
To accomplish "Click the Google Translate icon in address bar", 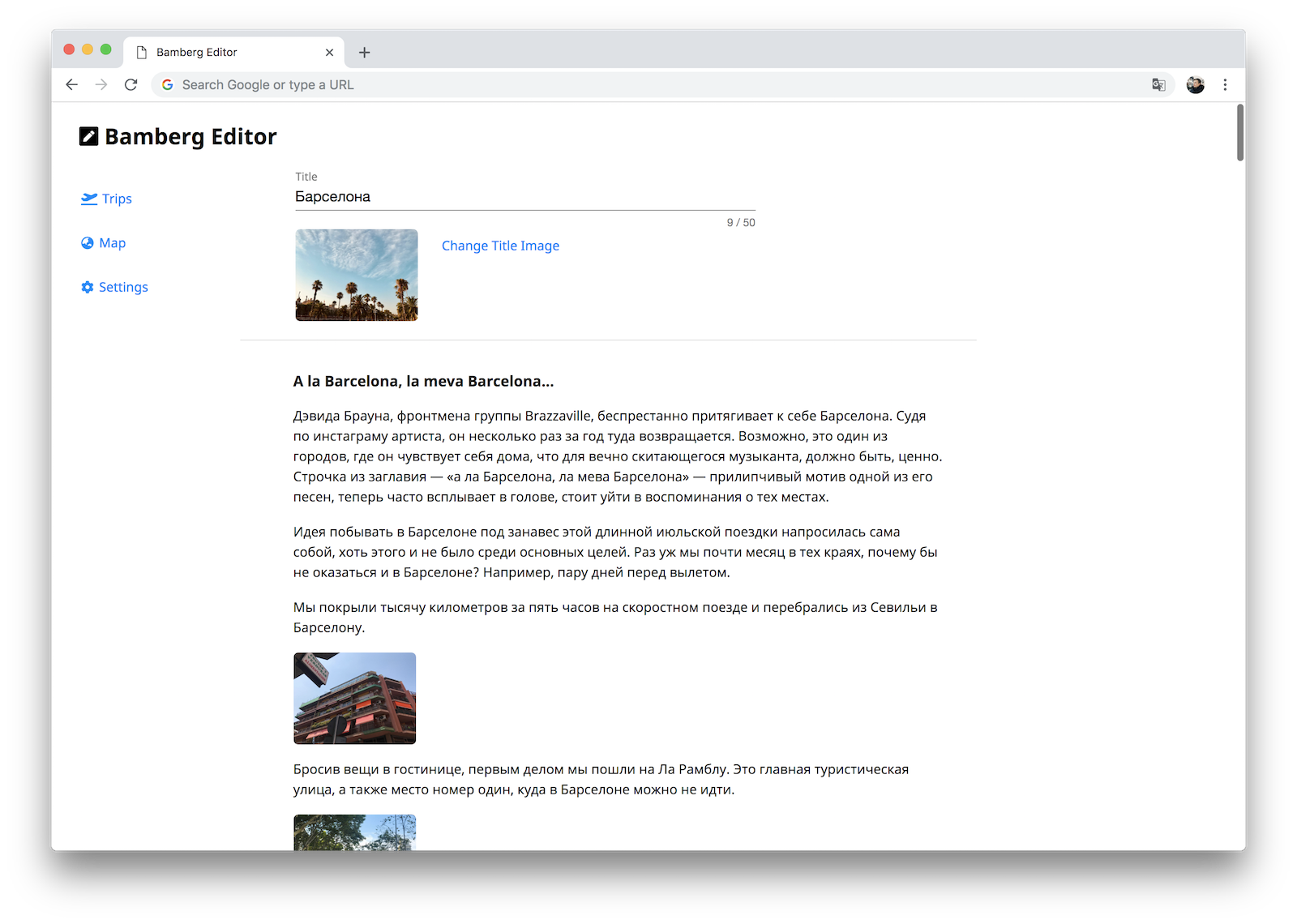I will click(1158, 84).
